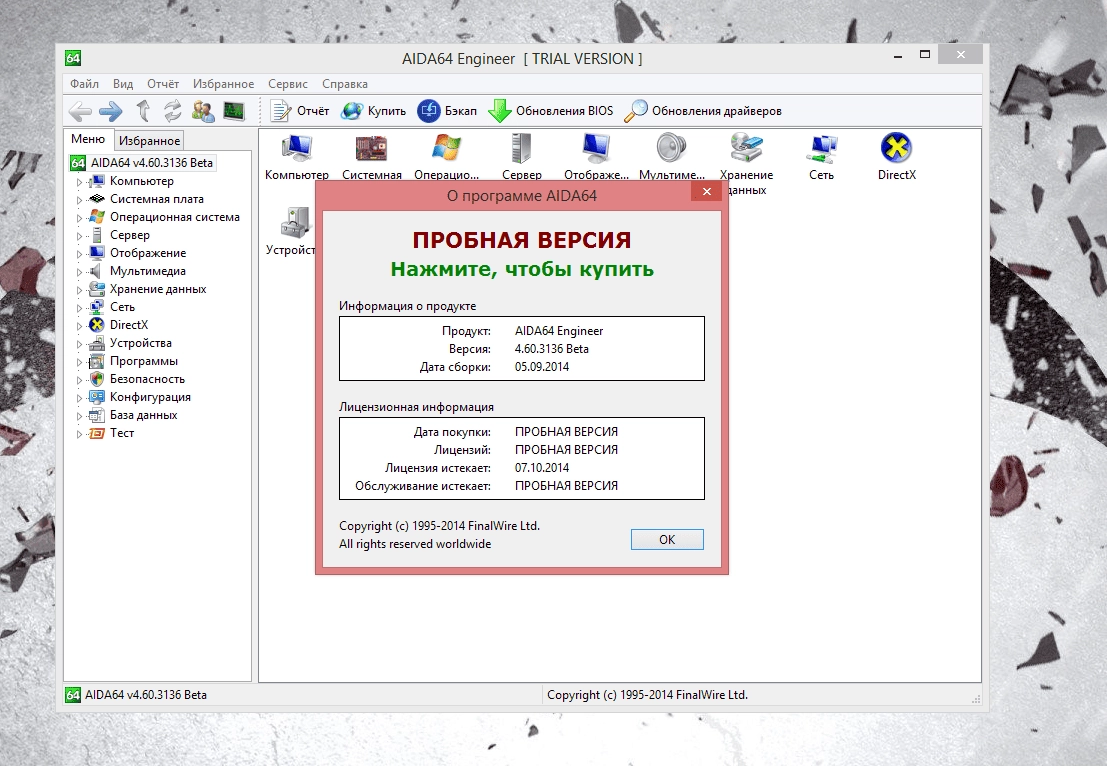Image resolution: width=1107 pixels, height=766 pixels.
Task: Click license expiry date 07.10.2014
Action: click(x=541, y=468)
